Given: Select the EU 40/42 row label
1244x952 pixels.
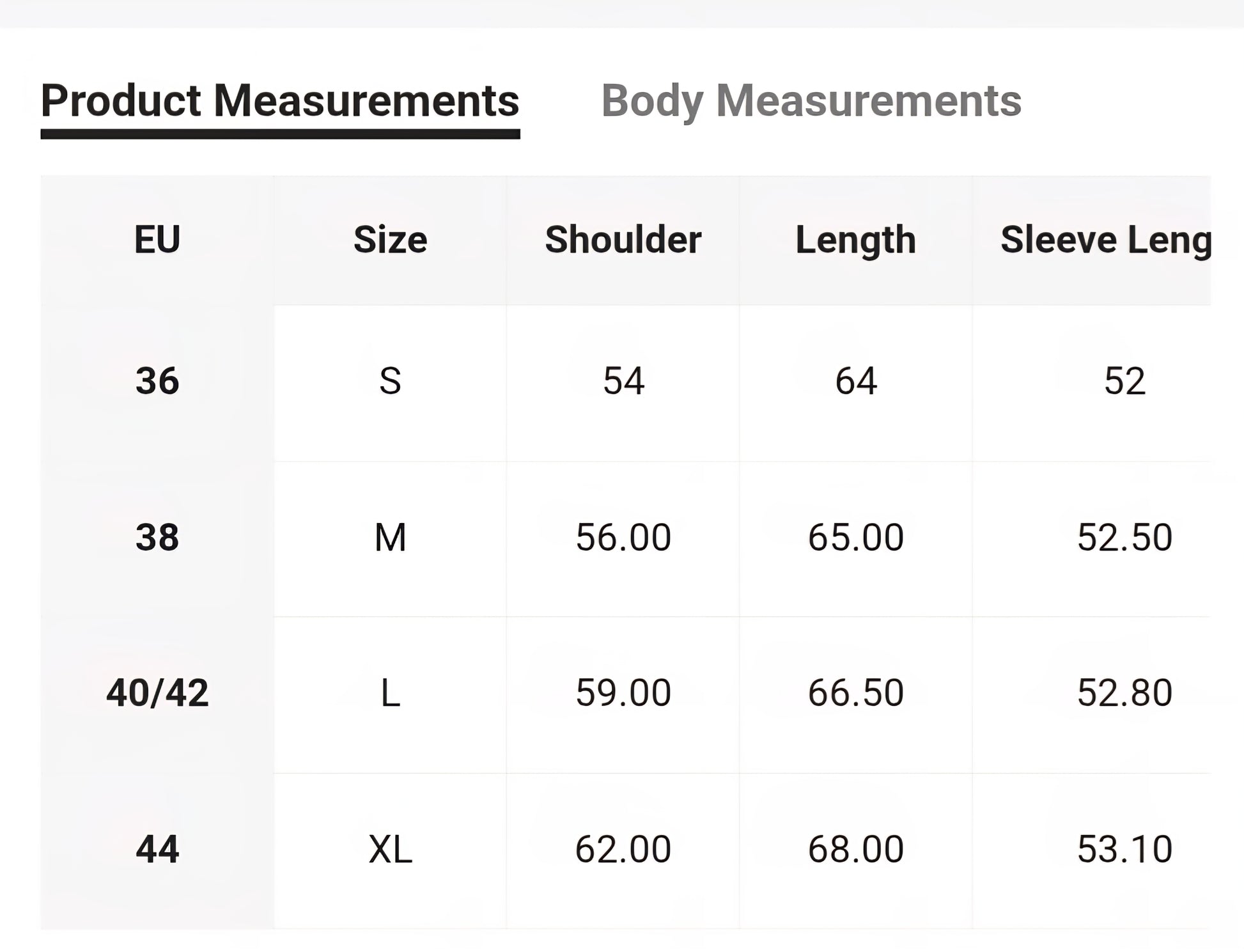Looking at the screenshot, I should coord(157,693).
